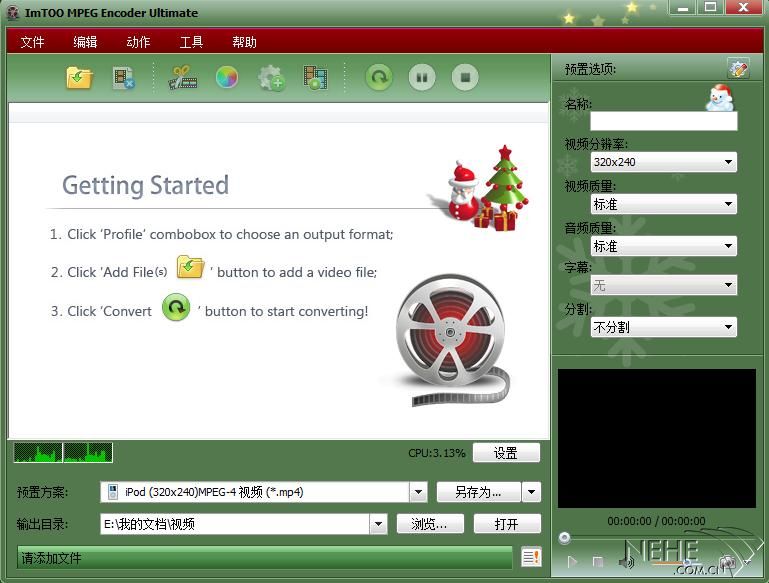The height and width of the screenshot is (583, 769).
Task: Click the Add File folder toolbar icon
Action: (80, 77)
